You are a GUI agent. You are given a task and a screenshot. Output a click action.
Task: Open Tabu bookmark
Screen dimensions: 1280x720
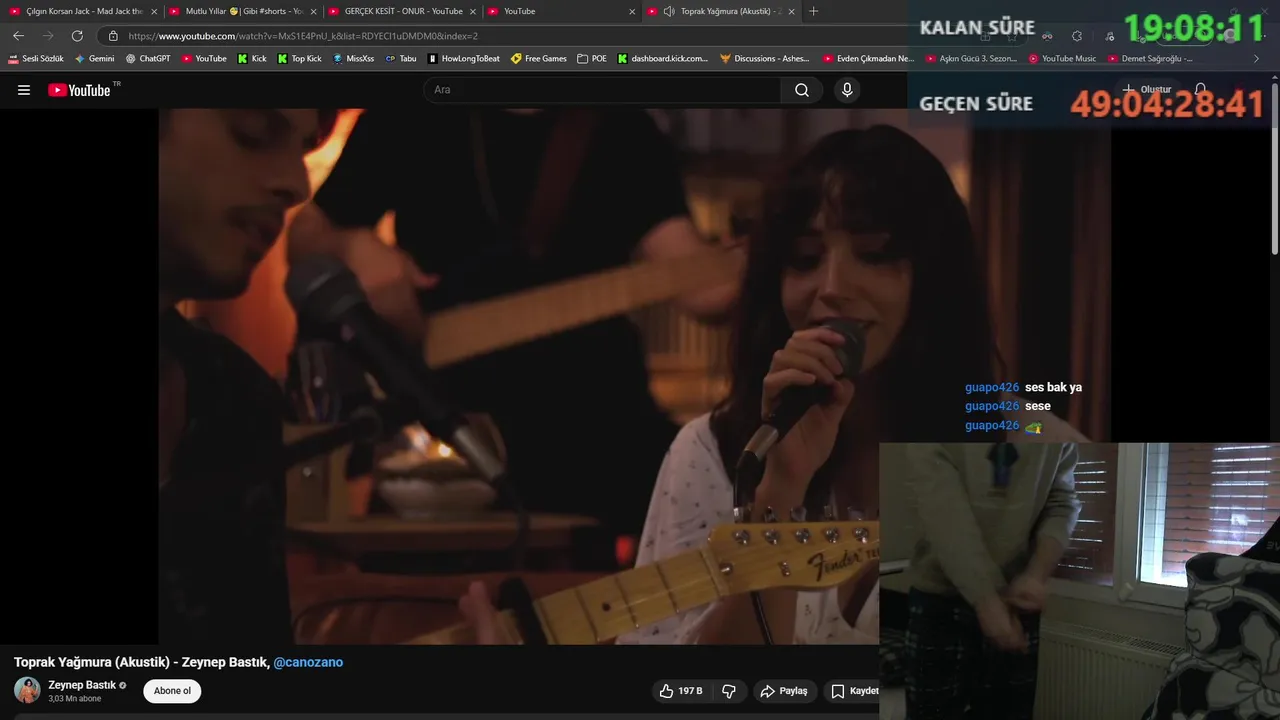point(401,59)
